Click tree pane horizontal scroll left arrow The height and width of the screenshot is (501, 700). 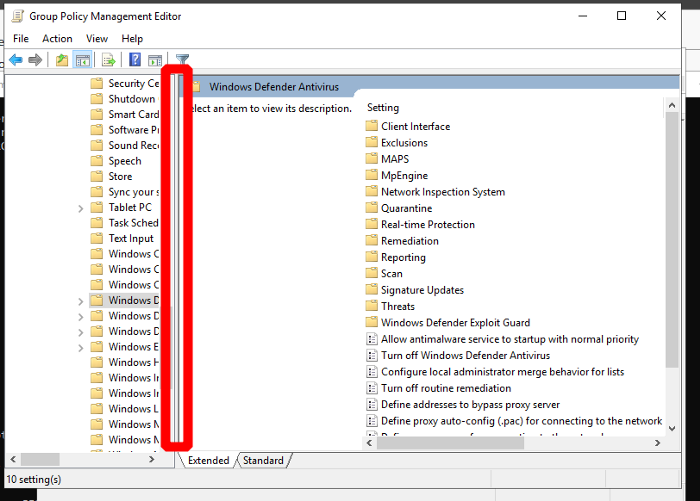pos(13,459)
